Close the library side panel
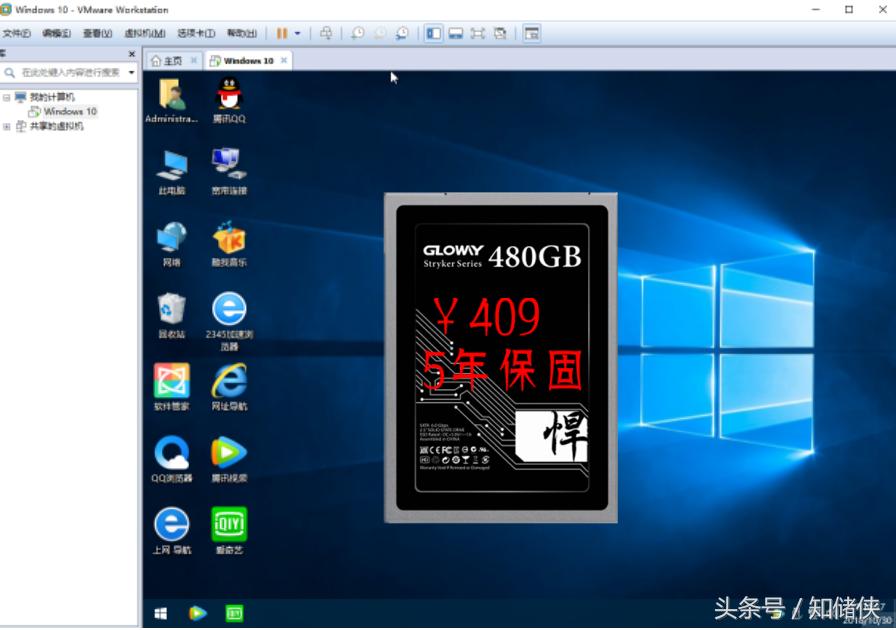This screenshot has height=630, width=896. [132, 54]
